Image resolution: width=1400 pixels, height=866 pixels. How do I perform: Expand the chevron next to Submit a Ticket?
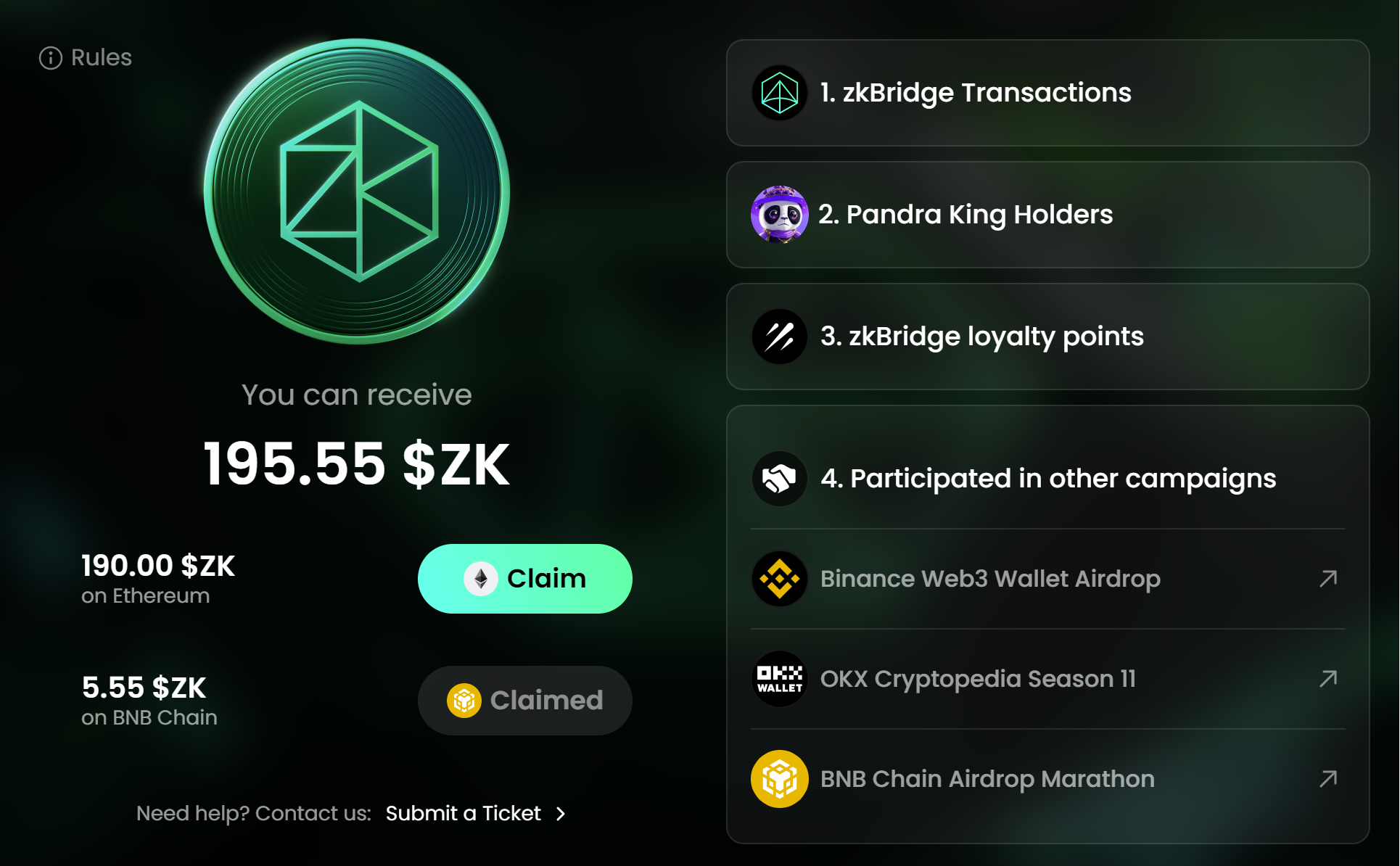point(561,814)
